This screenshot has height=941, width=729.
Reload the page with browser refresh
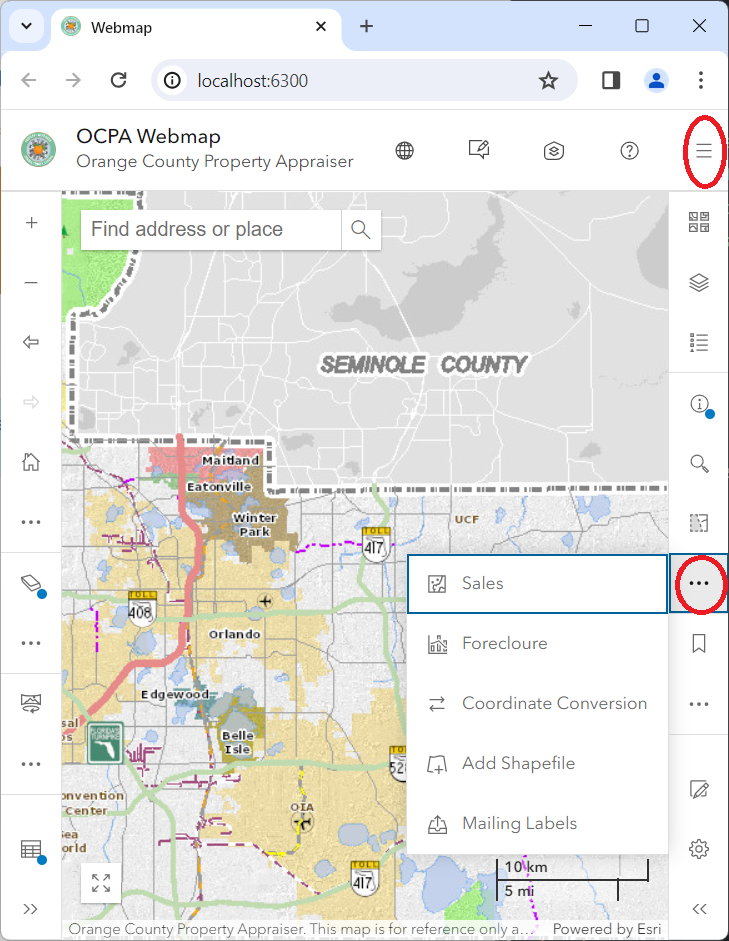(119, 80)
